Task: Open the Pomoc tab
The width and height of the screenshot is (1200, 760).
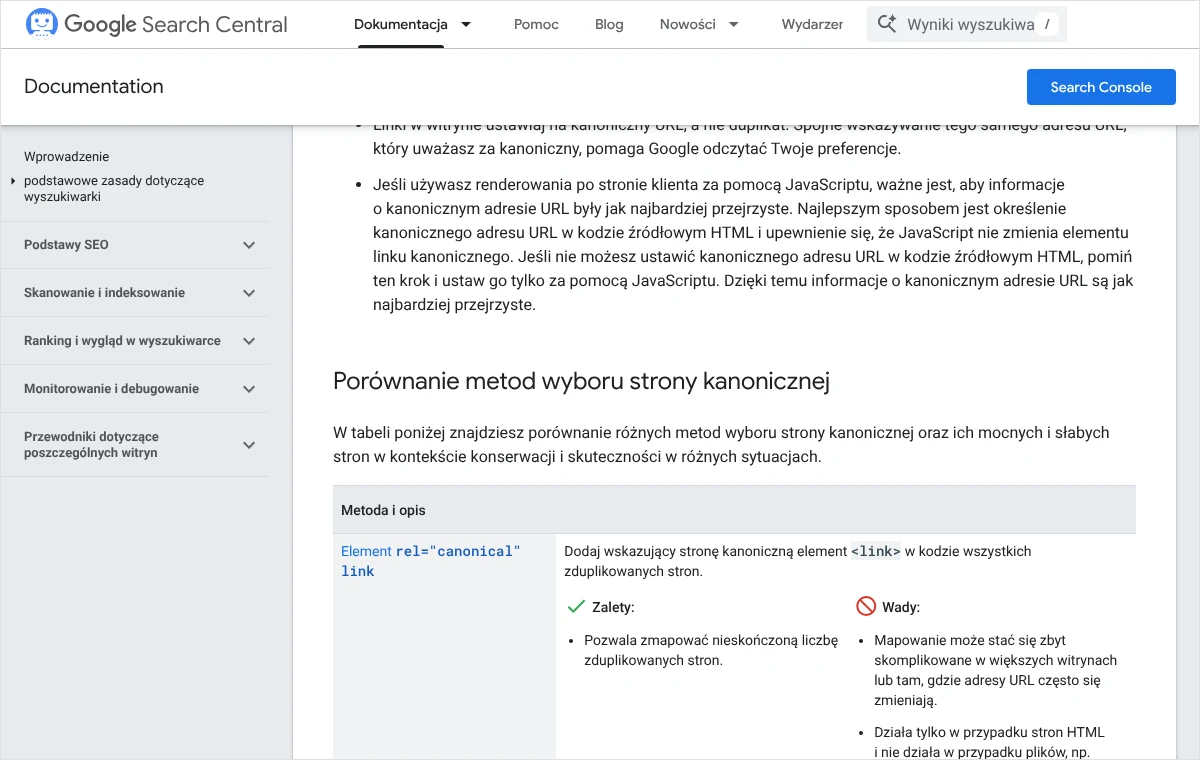Action: [x=536, y=24]
